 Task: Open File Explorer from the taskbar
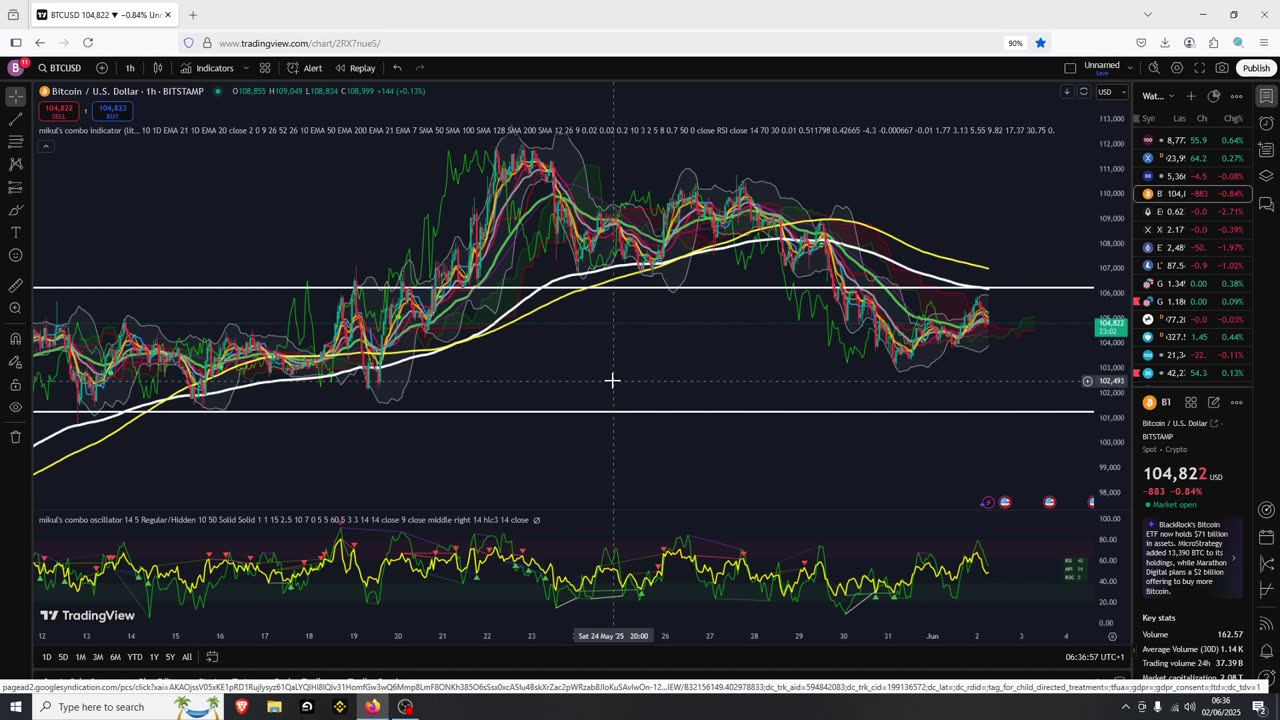click(x=274, y=707)
